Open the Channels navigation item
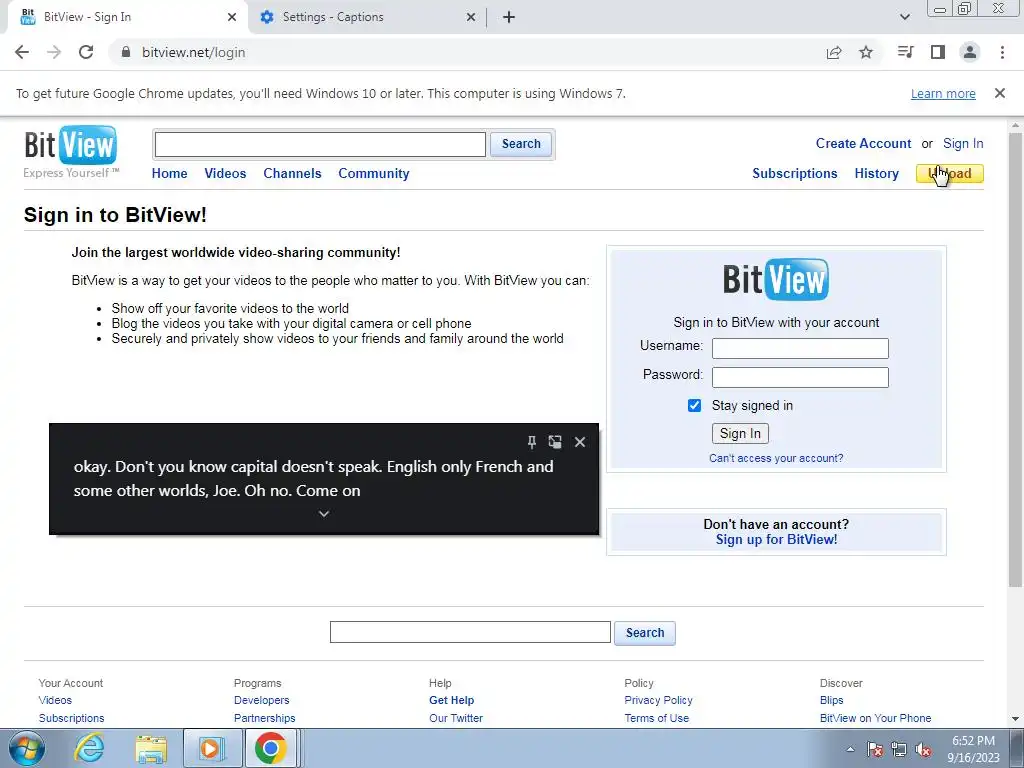Image resolution: width=1024 pixels, height=768 pixels. (x=293, y=174)
